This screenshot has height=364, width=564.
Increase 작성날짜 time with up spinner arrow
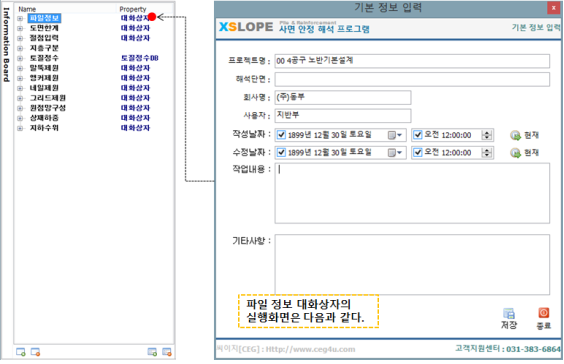coord(487,133)
